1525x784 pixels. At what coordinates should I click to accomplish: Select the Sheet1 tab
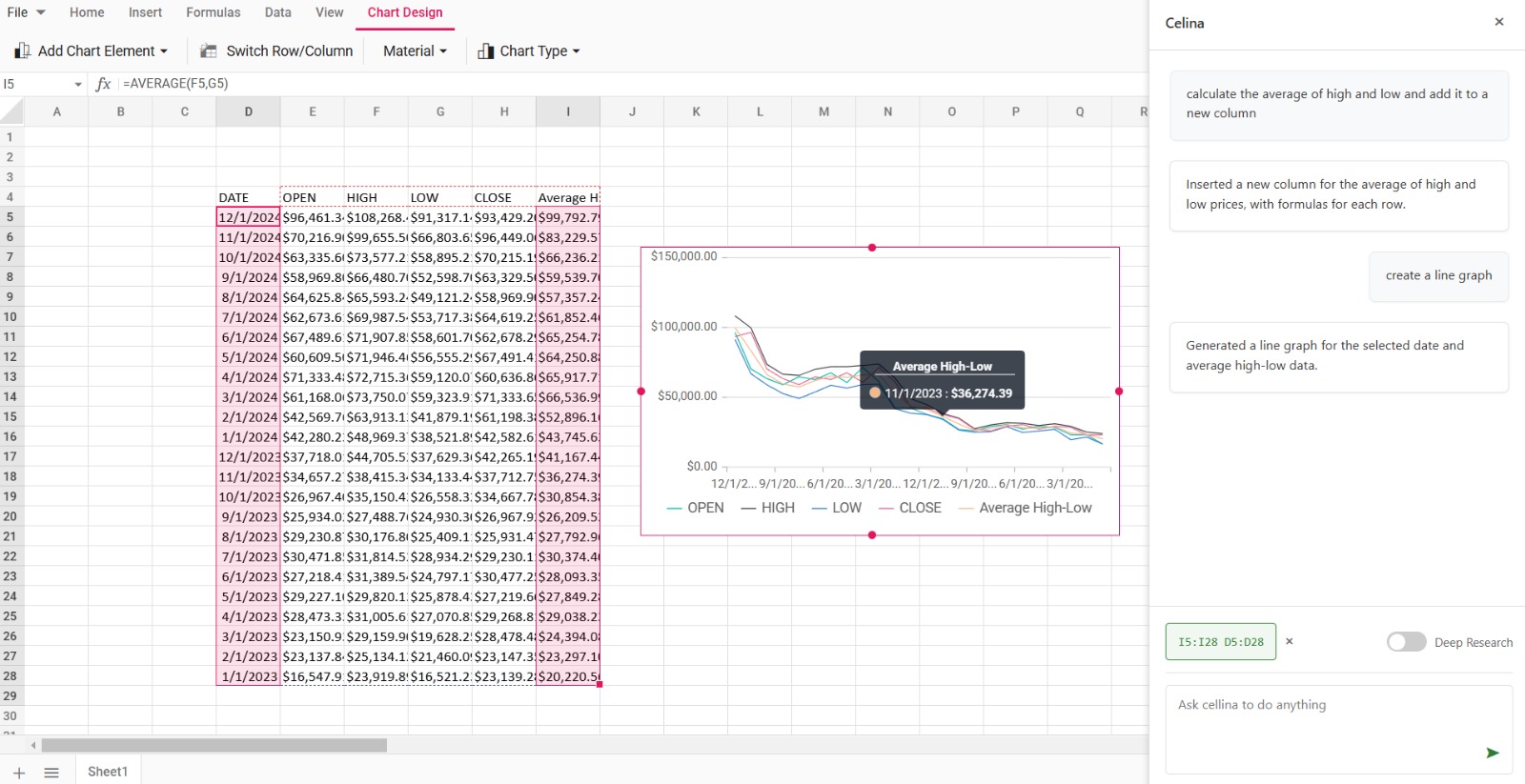(108, 772)
